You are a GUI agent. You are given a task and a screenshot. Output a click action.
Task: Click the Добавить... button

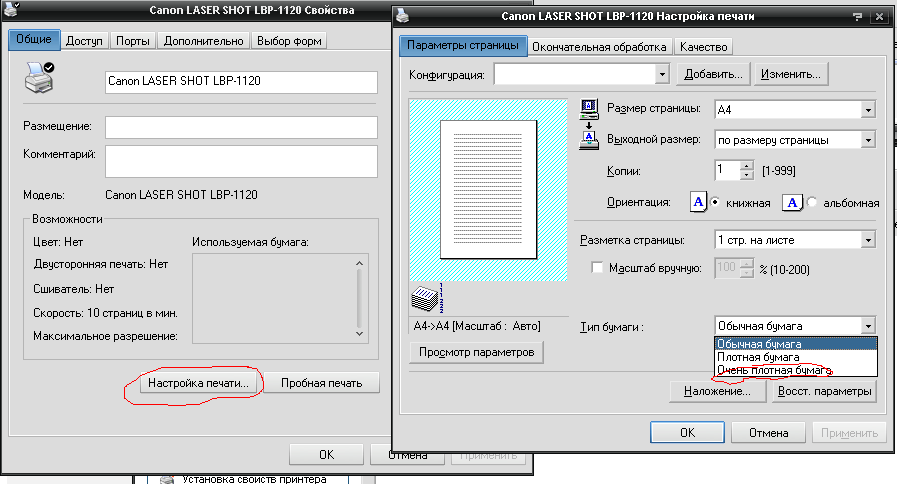(x=713, y=74)
